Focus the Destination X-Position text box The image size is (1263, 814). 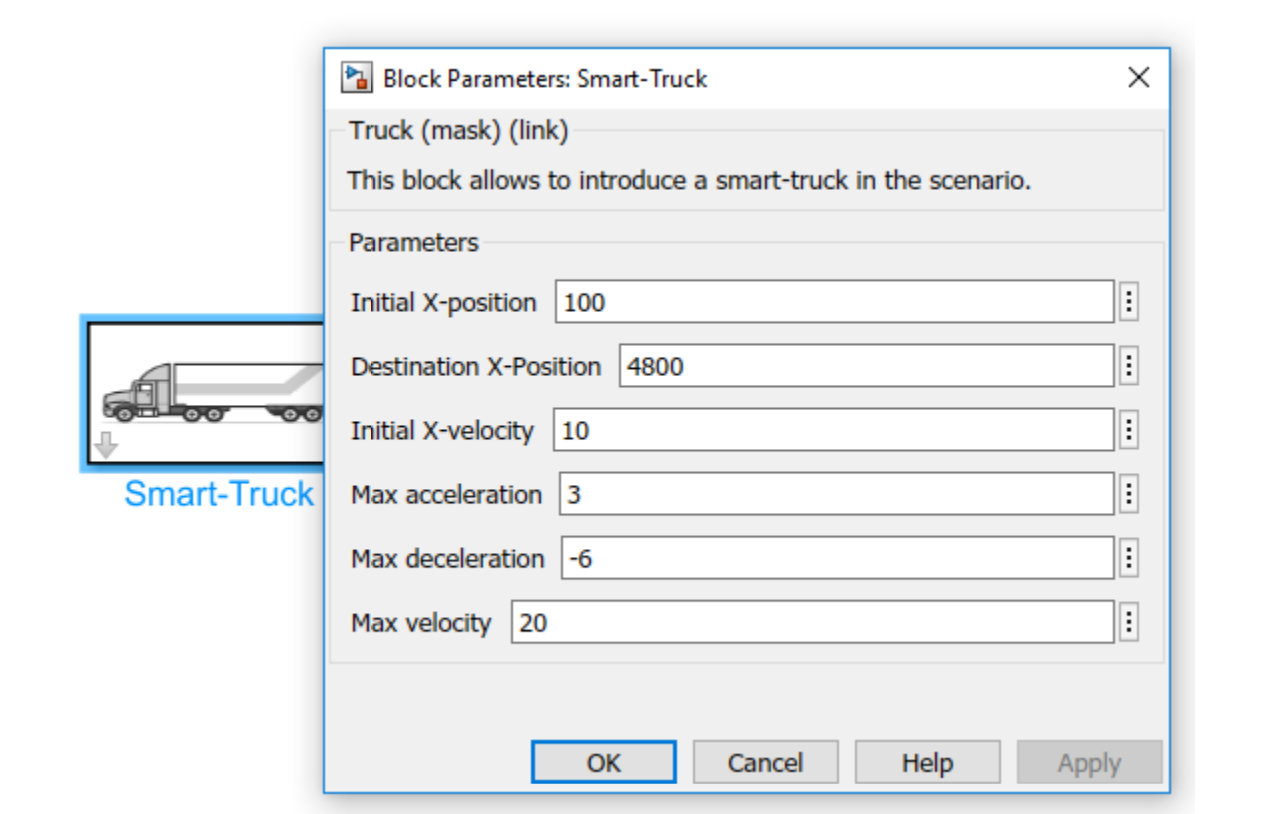point(866,366)
